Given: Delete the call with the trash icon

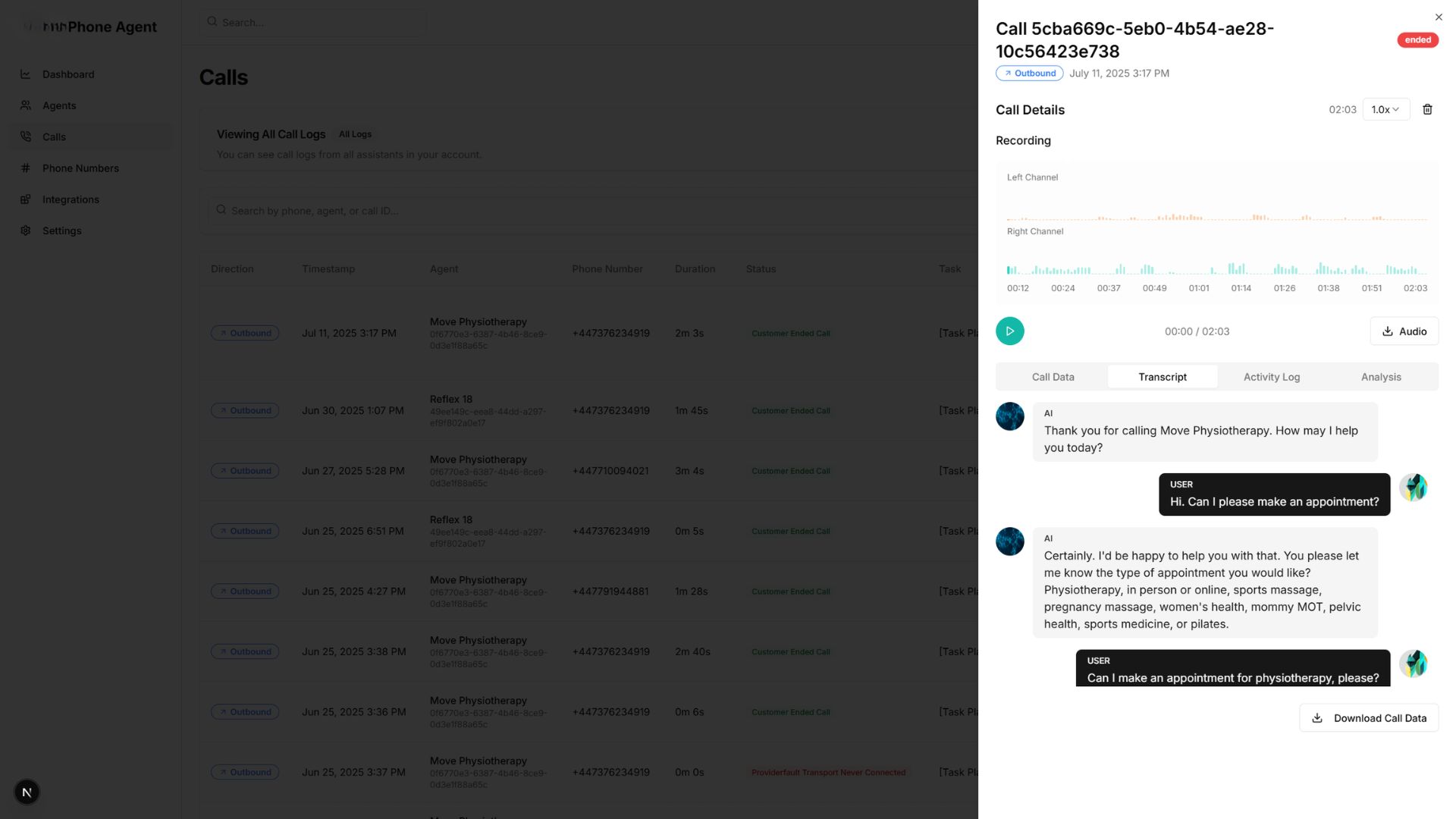Looking at the screenshot, I should [1427, 109].
